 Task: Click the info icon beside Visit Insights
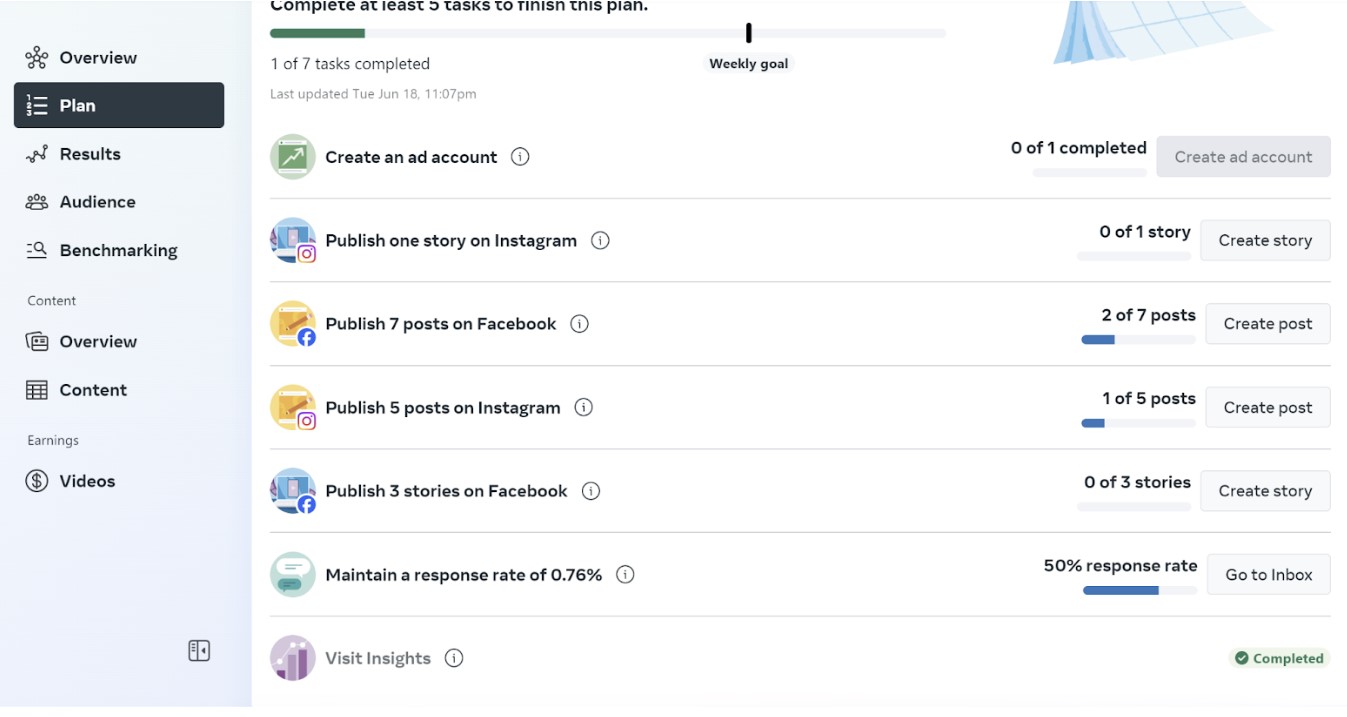tap(454, 658)
